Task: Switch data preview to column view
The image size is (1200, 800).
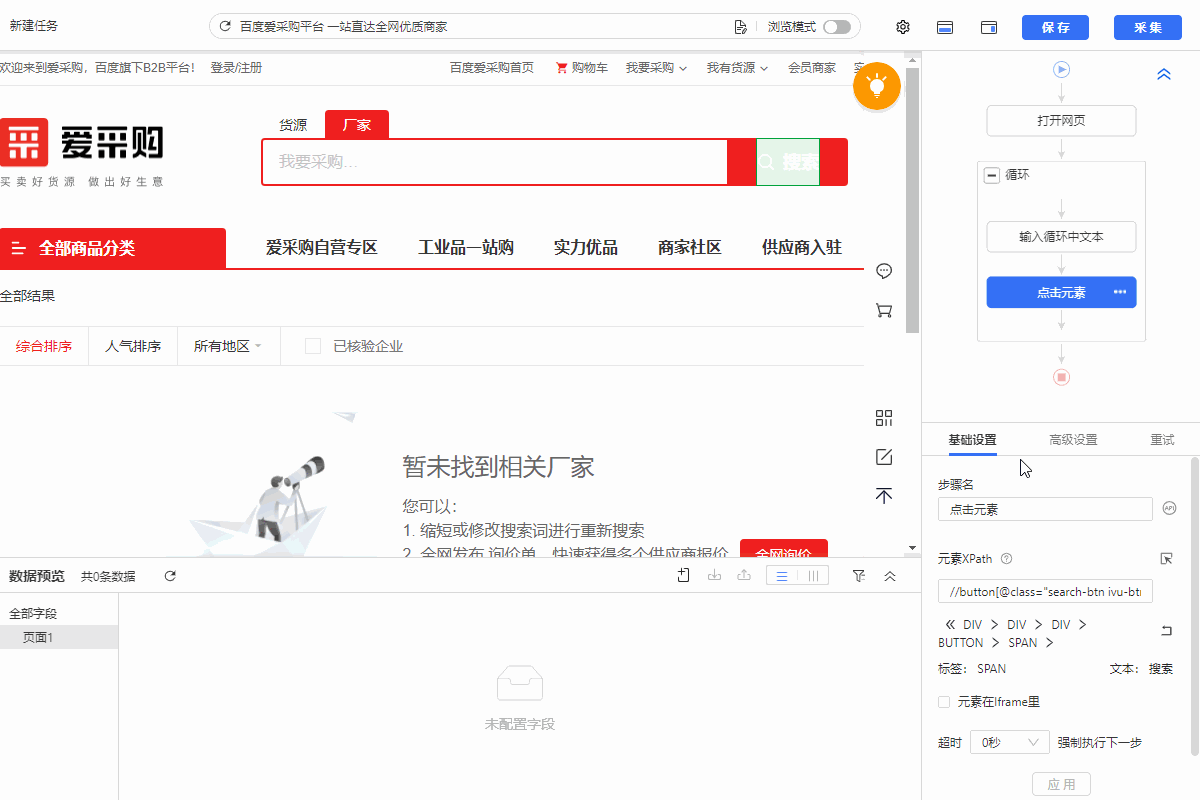Action: [814, 576]
